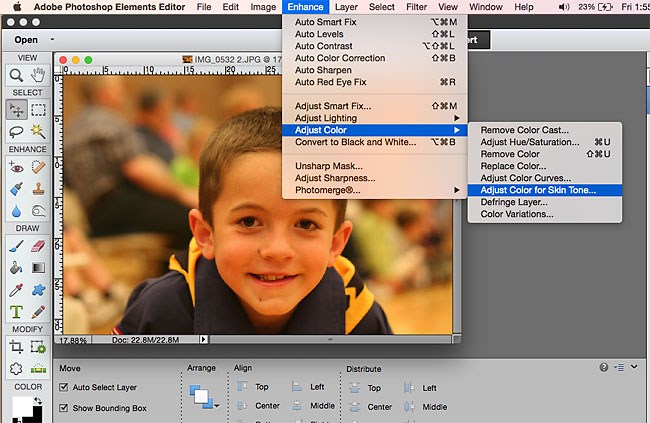Click the horizontal scrollbar of image window

330,339
